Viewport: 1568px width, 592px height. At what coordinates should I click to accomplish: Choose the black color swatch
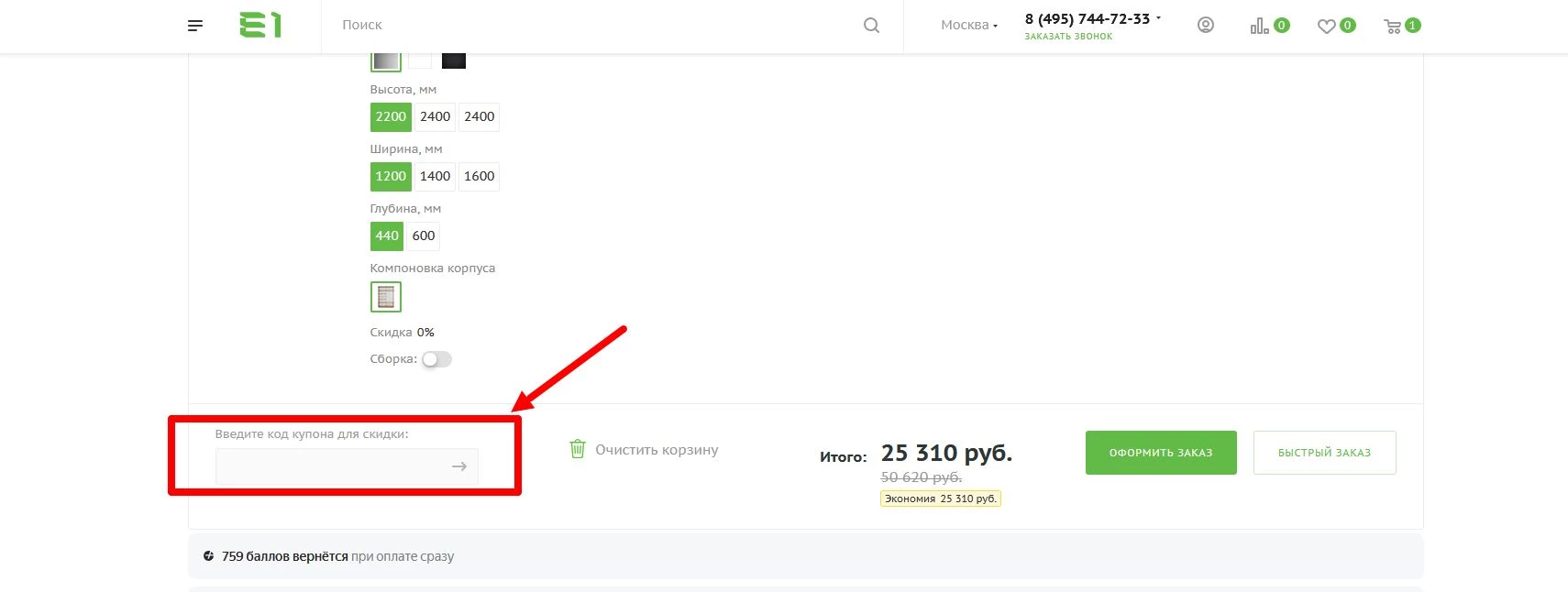(x=454, y=60)
